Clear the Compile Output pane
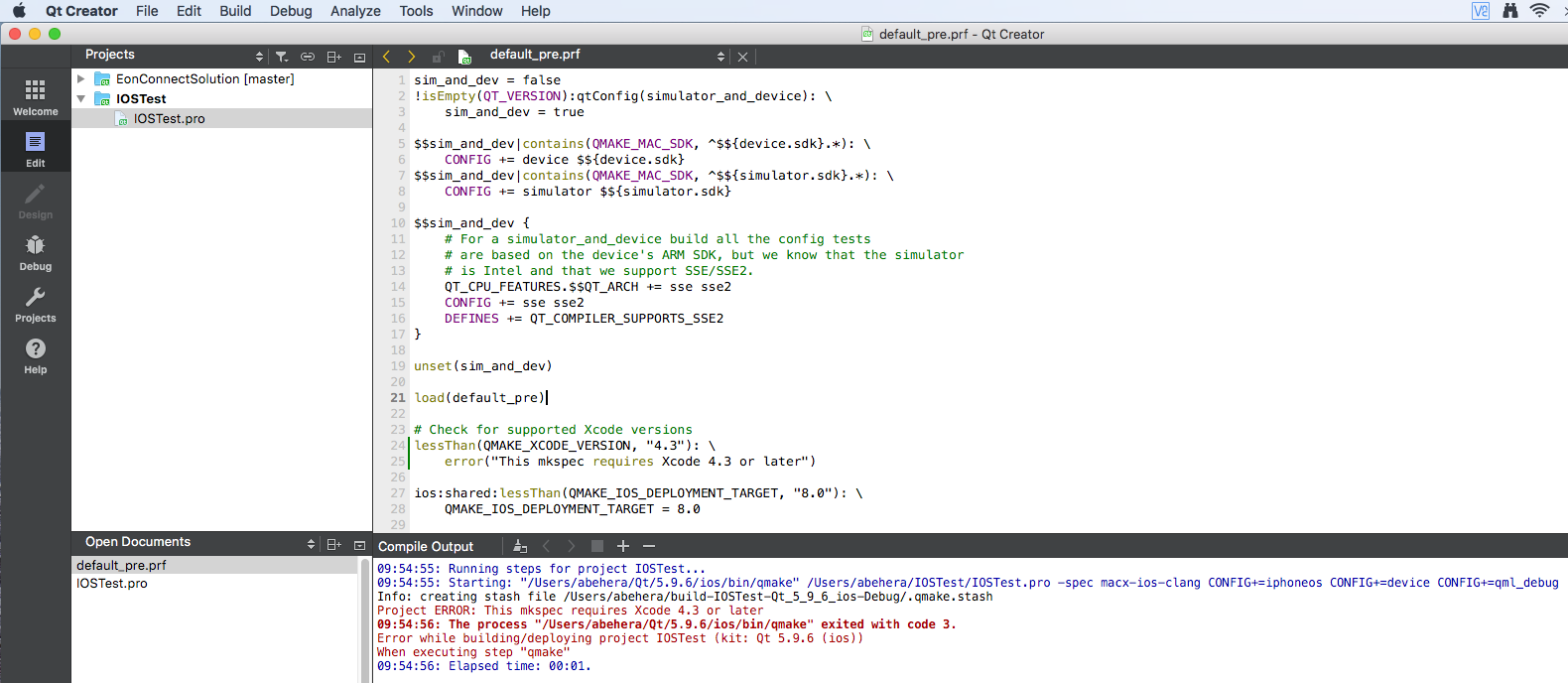Viewport: 1568px width, 683px height. [519, 546]
